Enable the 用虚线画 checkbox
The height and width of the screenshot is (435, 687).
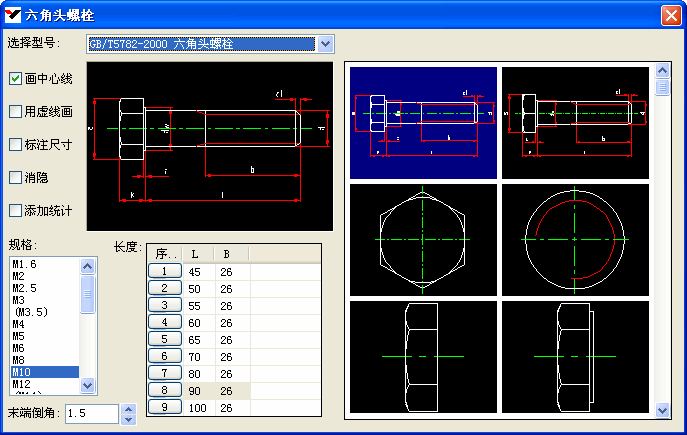[x=15, y=111]
